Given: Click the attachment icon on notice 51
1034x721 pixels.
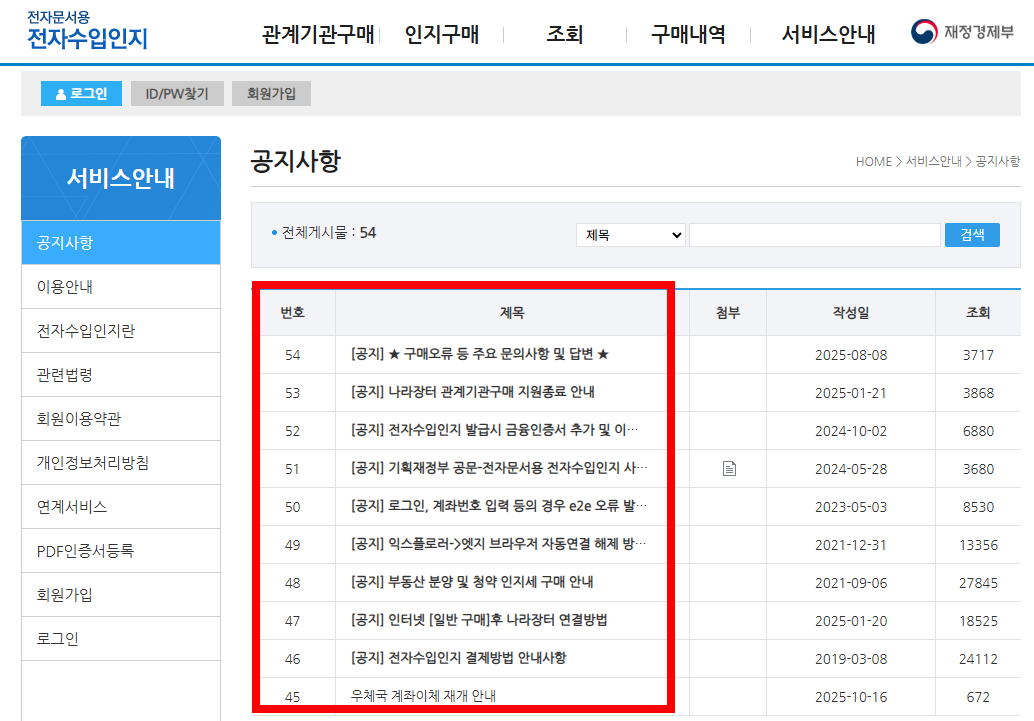Looking at the screenshot, I should click(x=729, y=467).
